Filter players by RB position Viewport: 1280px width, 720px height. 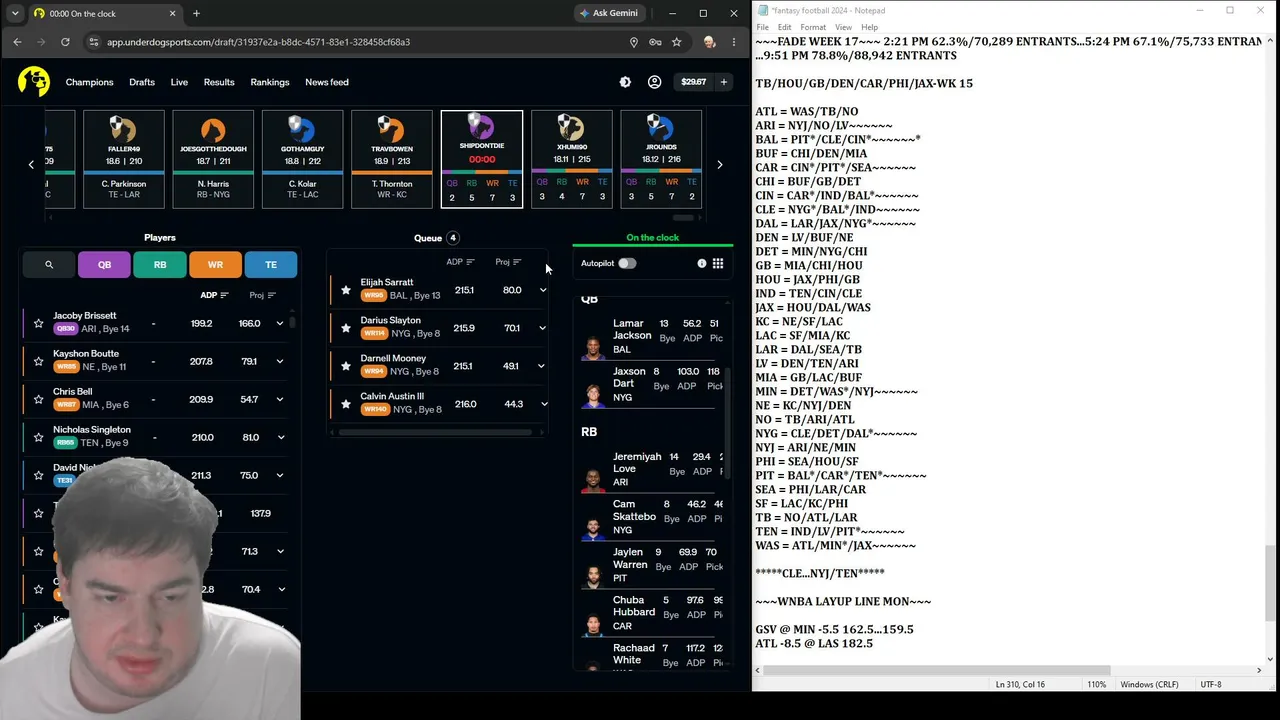tap(160, 264)
